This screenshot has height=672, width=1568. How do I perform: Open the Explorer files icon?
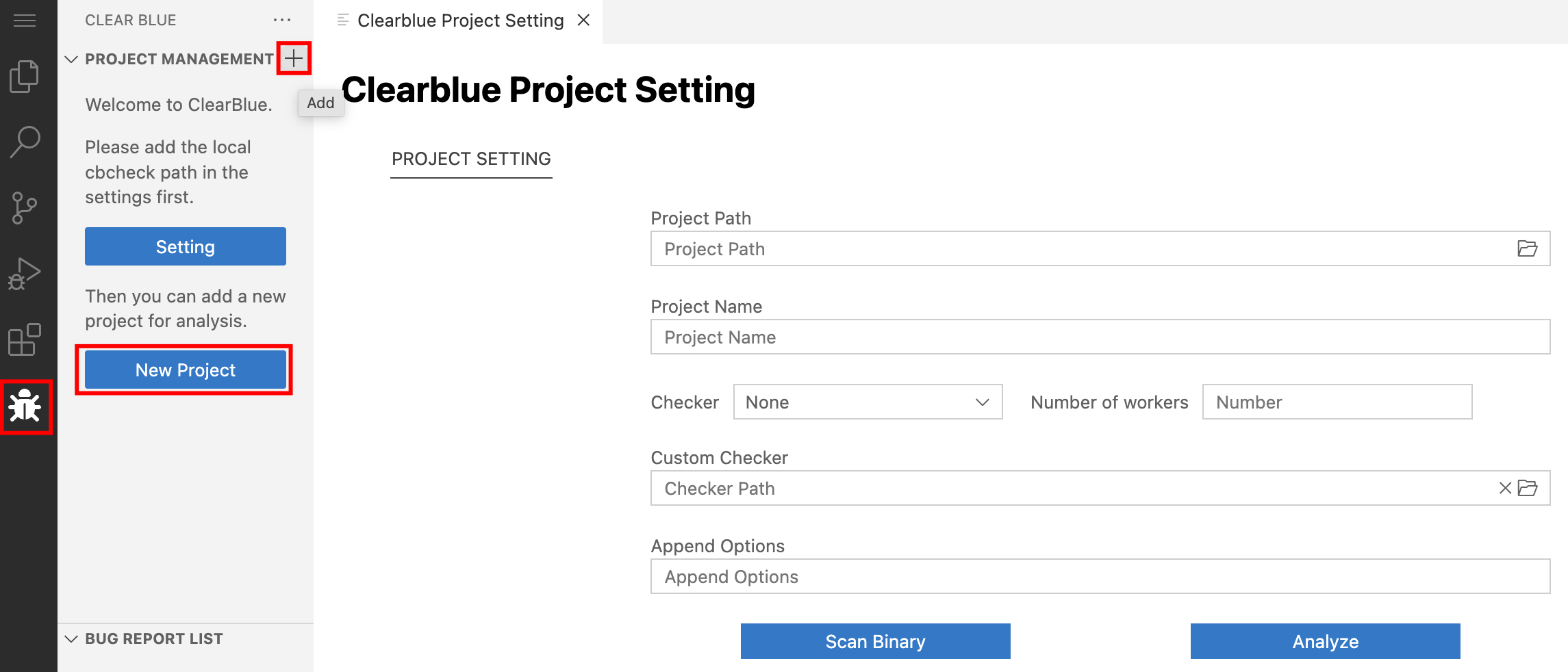click(25, 76)
